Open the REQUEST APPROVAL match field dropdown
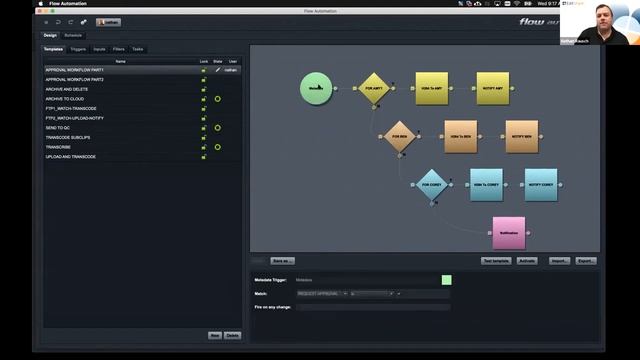Image resolution: width=640 pixels, height=360 pixels. (x=322, y=293)
